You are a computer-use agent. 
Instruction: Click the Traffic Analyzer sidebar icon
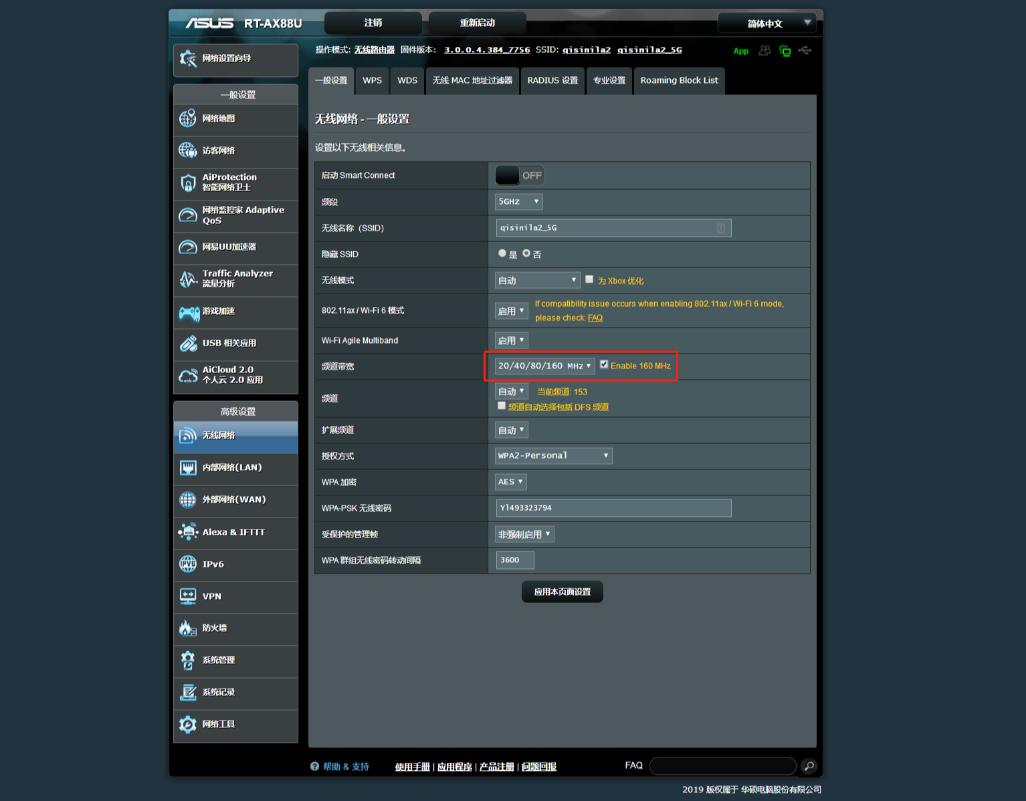187,279
